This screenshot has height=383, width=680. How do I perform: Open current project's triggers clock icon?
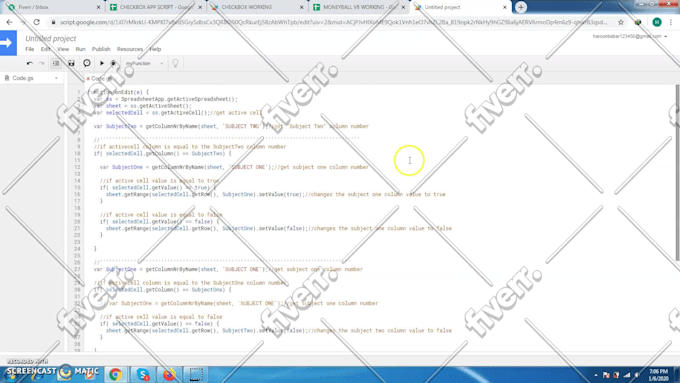87,63
